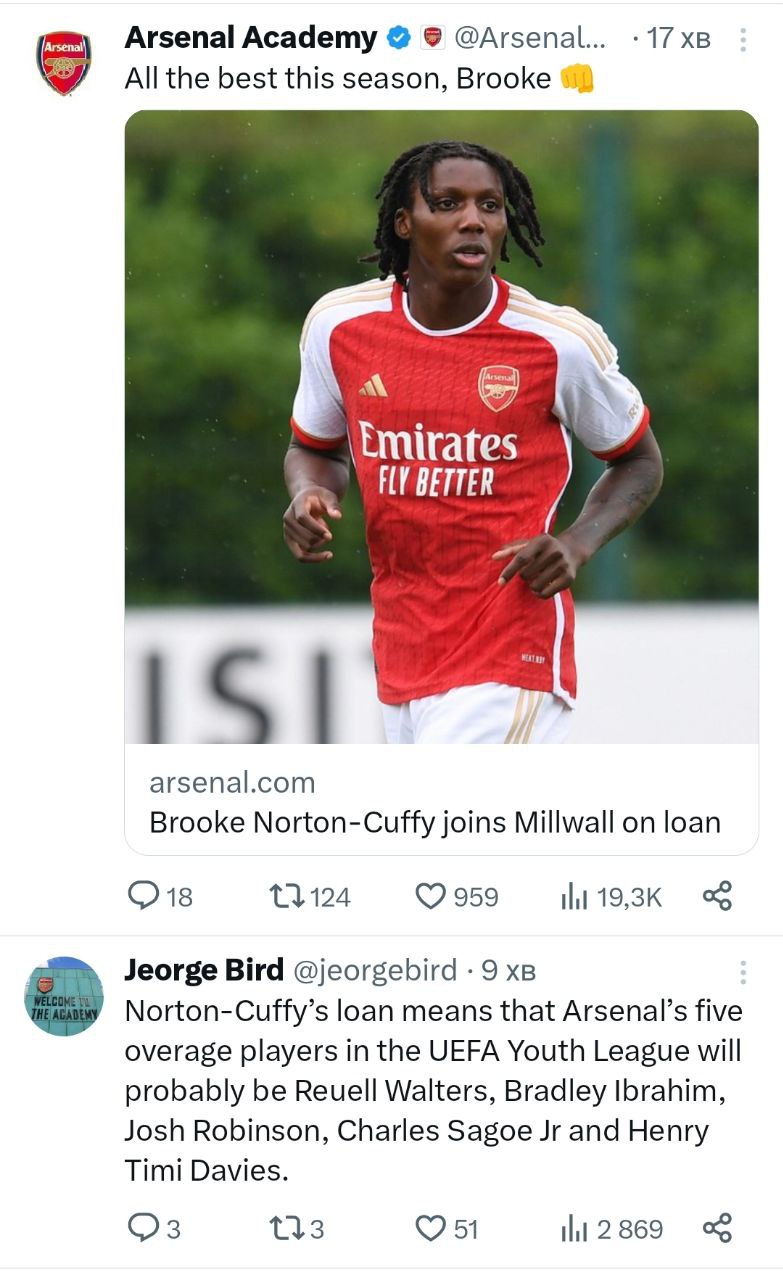View analytics of Arsenal Academy tweet
This screenshot has width=783, height=1280.
click(573, 896)
